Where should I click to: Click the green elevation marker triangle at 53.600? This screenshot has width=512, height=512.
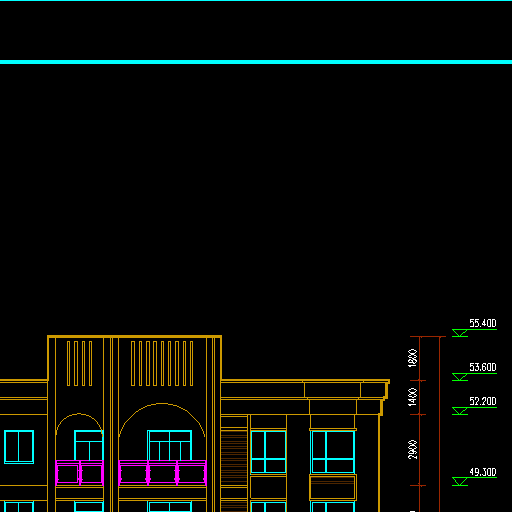(x=460, y=377)
